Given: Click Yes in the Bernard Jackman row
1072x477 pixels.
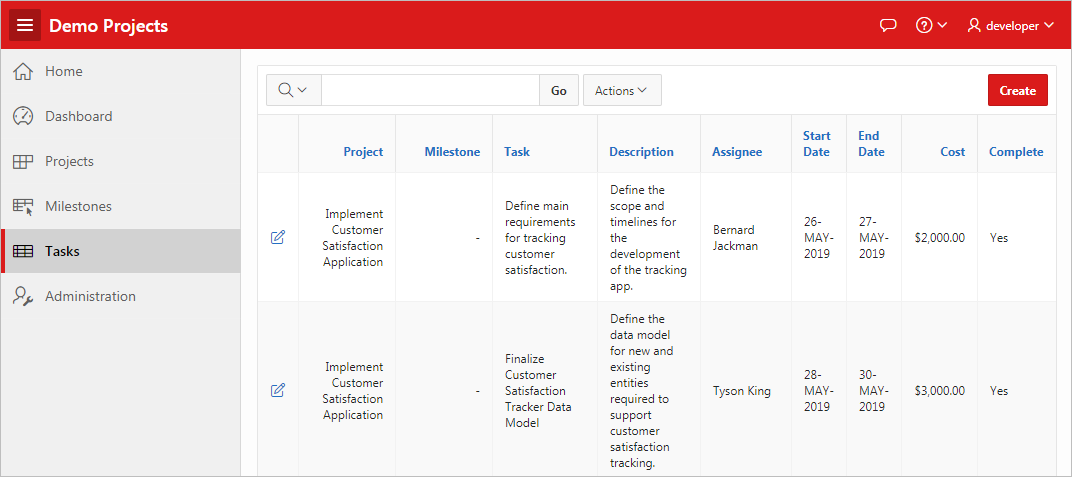Looking at the screenshot, I should coord(998,238).
